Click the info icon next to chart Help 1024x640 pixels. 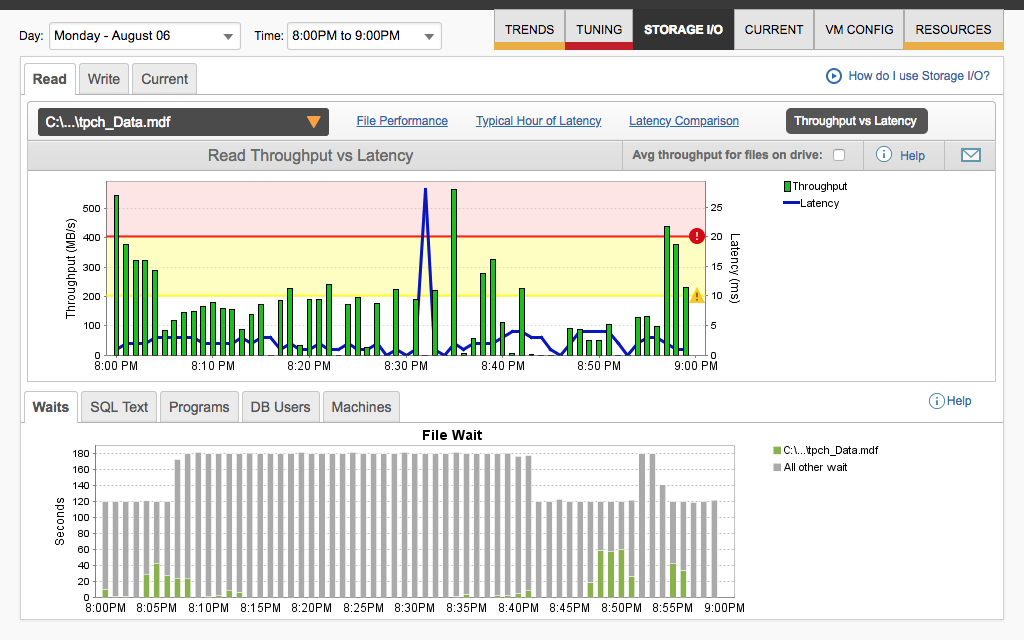(884, 155)
